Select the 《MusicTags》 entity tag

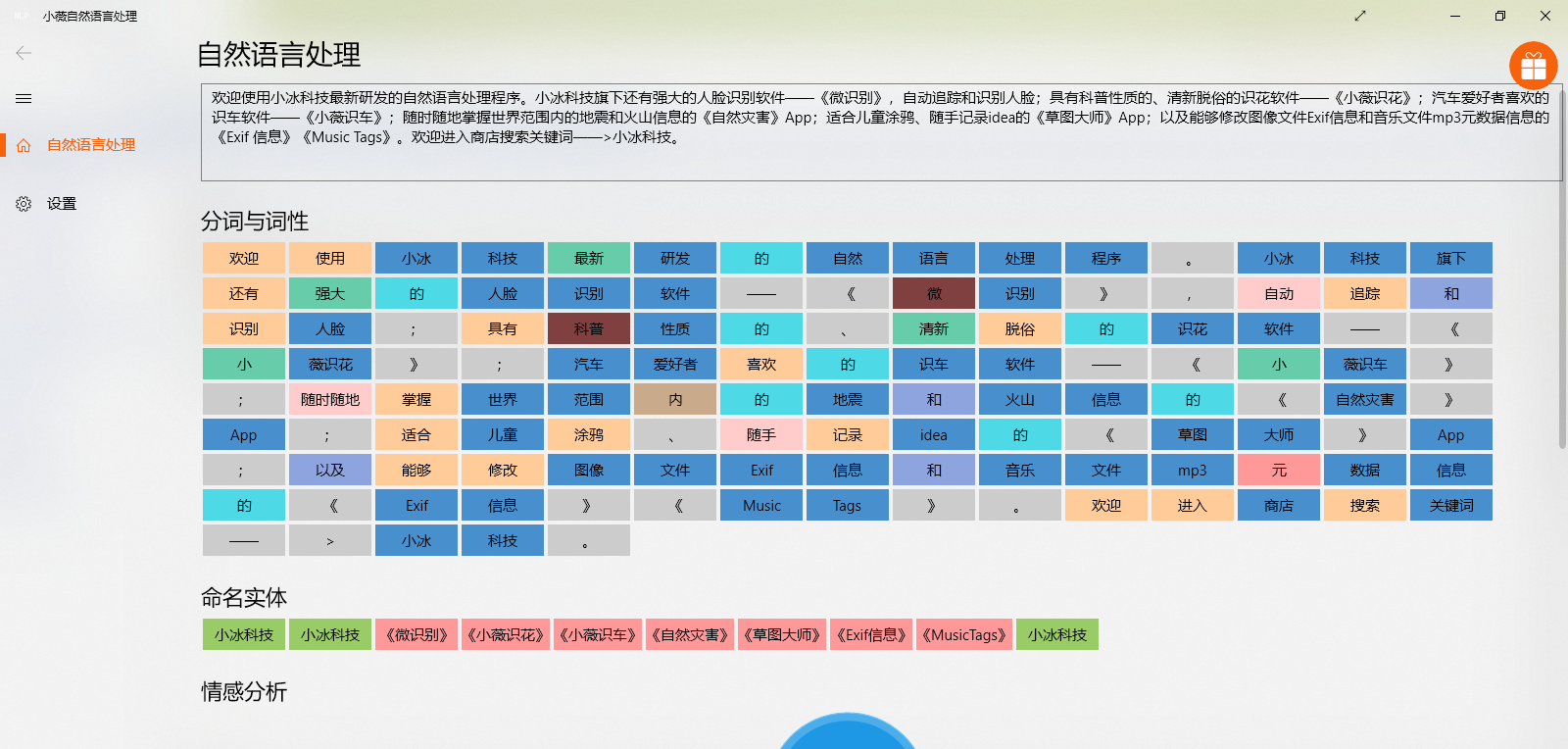pyautogui.click(x=964, y=634)
